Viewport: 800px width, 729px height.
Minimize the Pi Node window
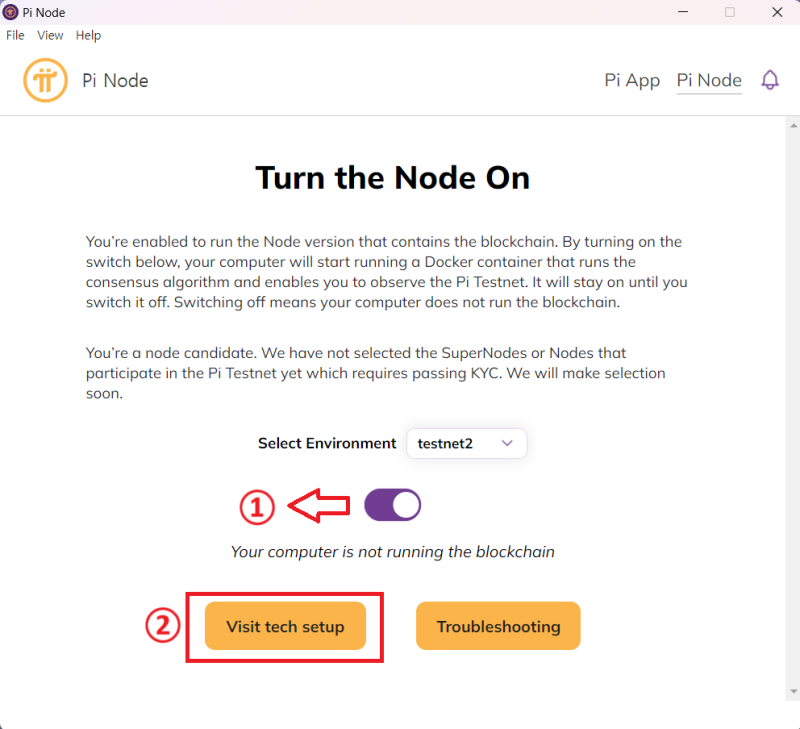tap(683, 12)
